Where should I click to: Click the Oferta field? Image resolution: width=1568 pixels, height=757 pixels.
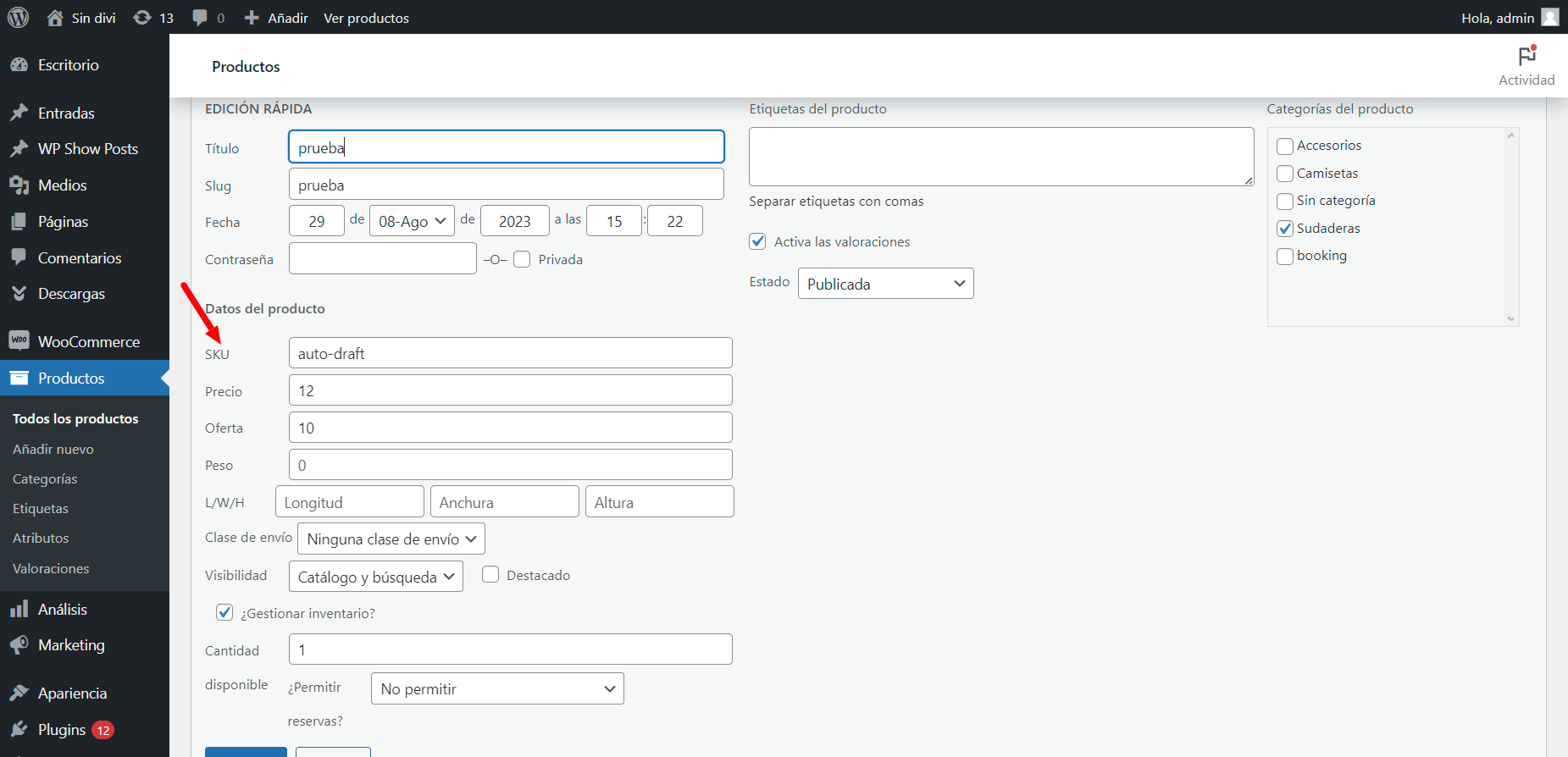tap(511, 428)
